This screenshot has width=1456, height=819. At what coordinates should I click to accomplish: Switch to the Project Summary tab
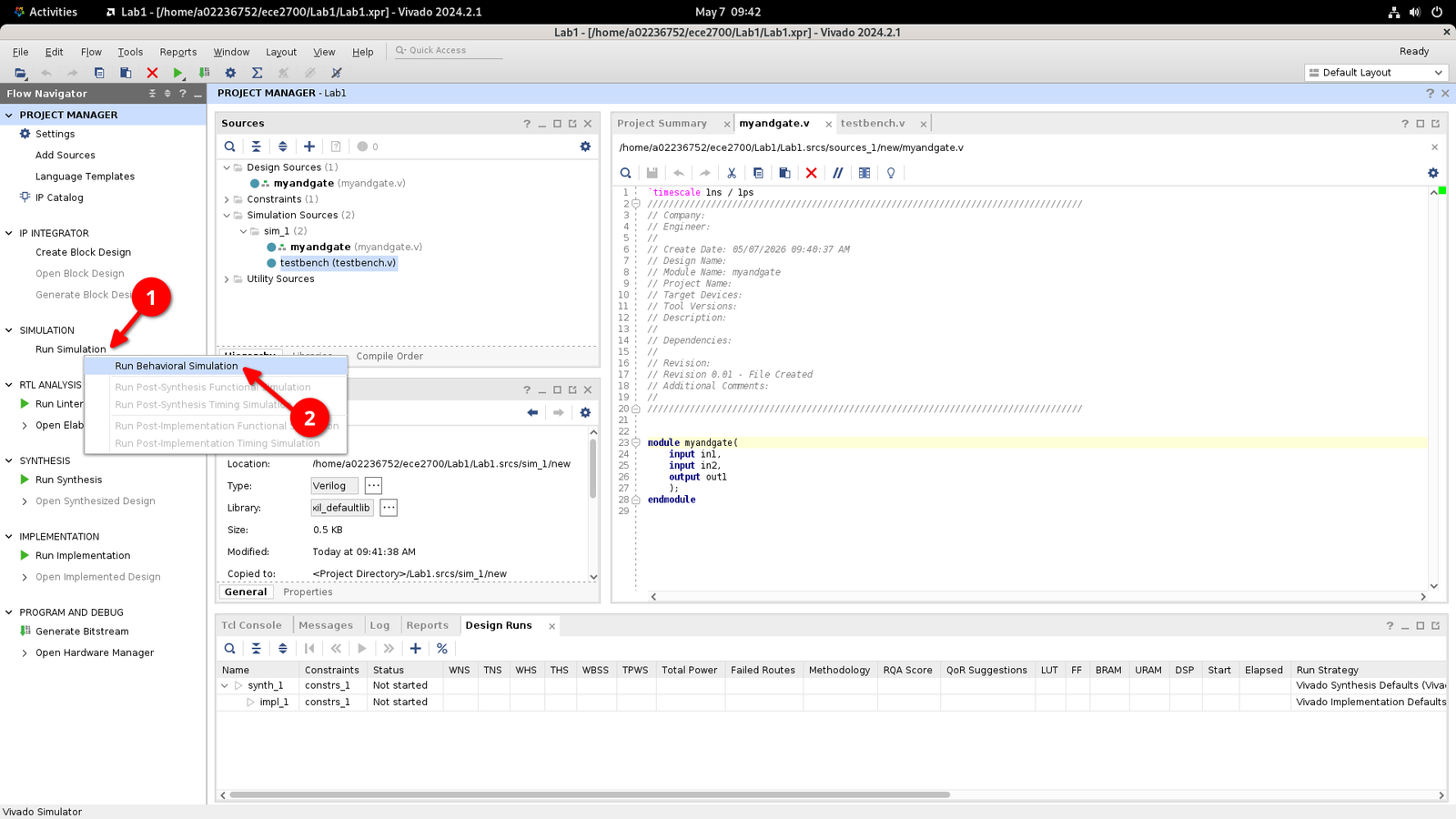(x=662, y=124)
